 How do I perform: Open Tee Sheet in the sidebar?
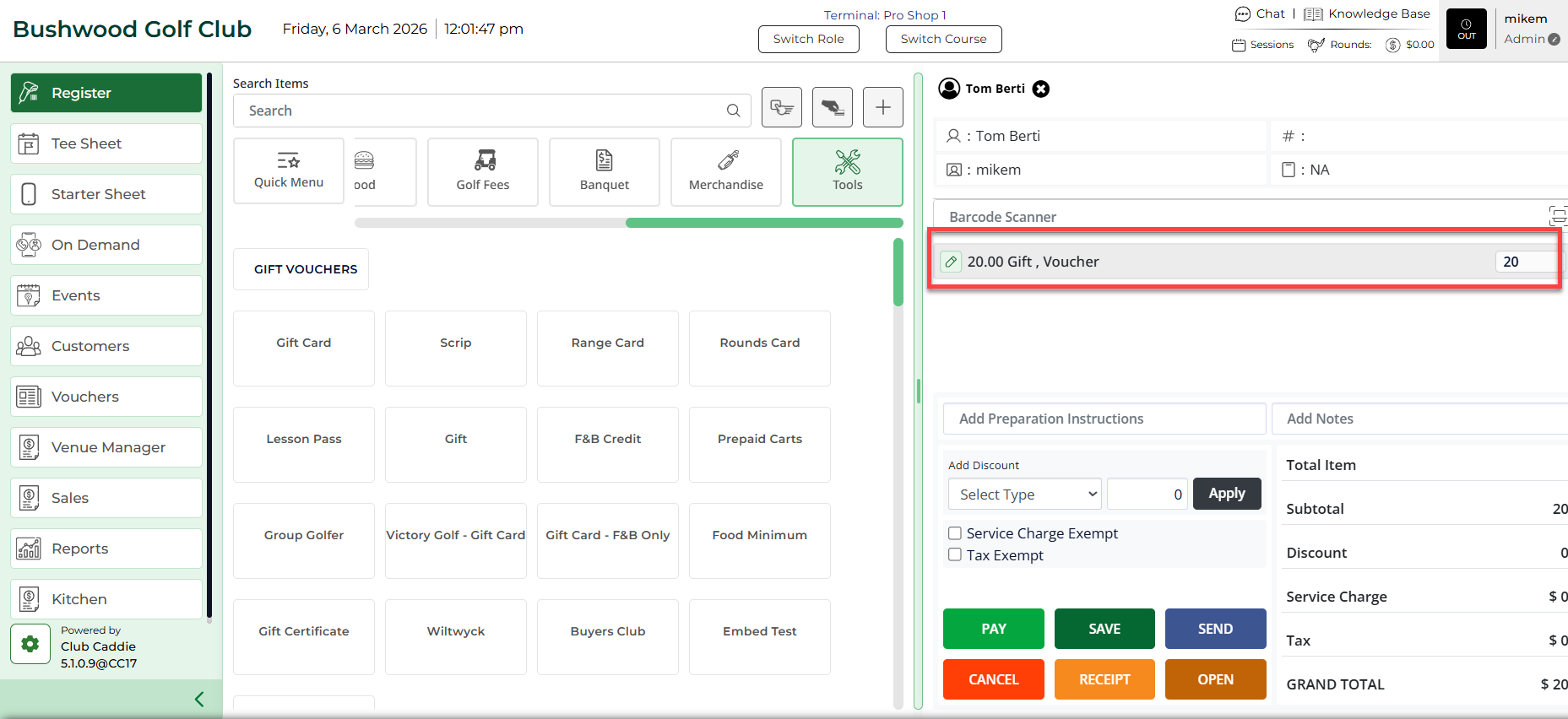(x=106, y=143)
